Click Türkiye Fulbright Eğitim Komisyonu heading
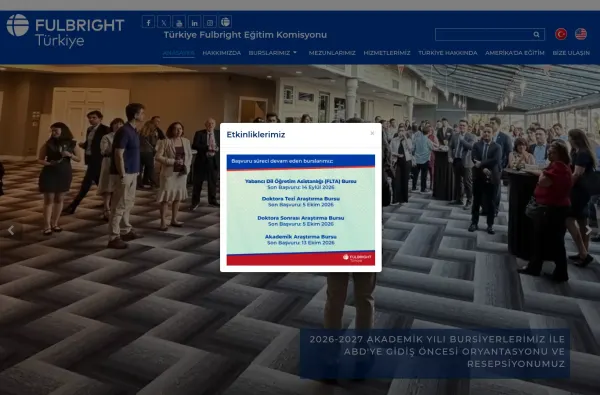The width and height of the screenshot is (600, 395). pos(245,35)
